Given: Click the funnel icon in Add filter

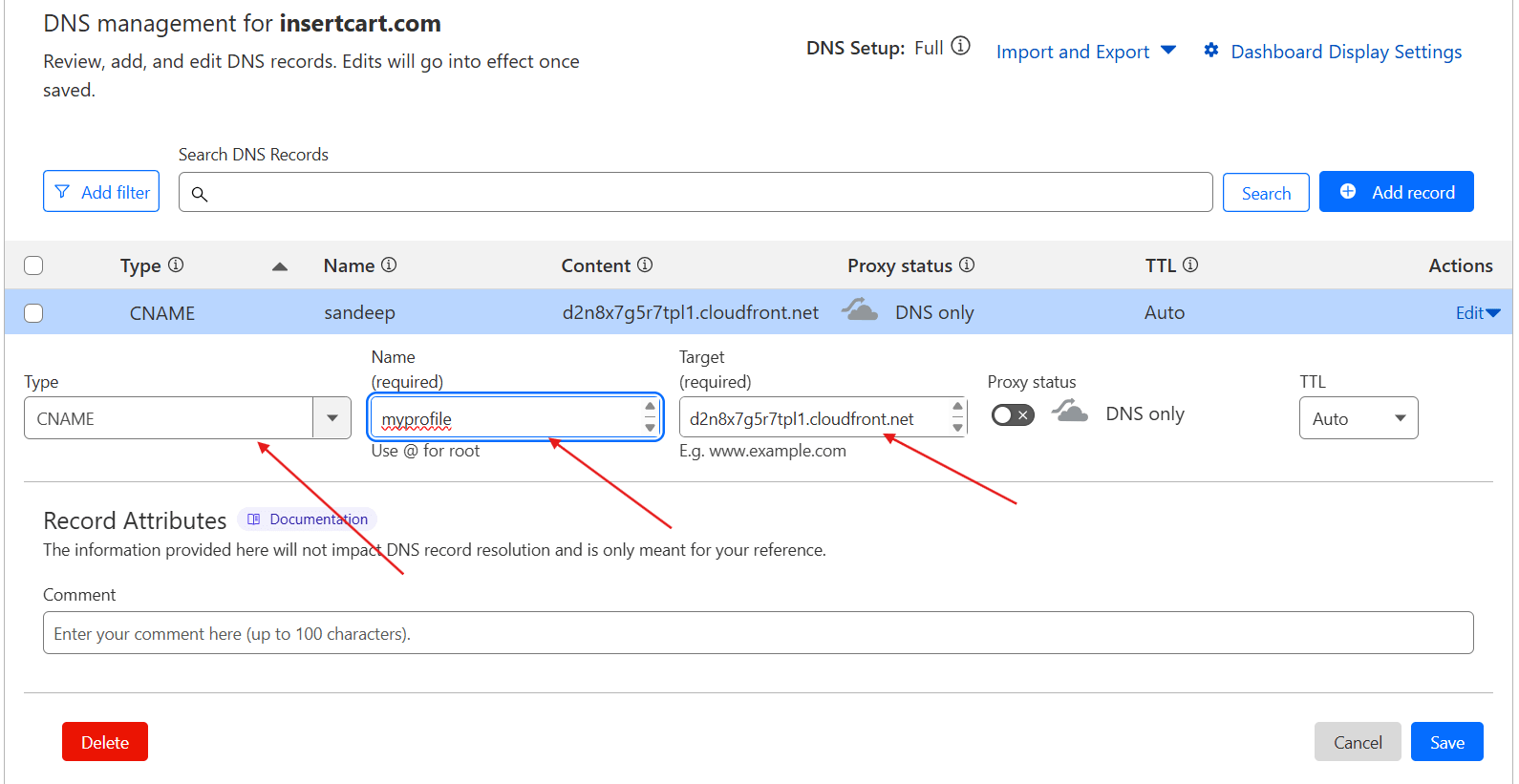Looking at the screenshot, I should tap(62, 192).
